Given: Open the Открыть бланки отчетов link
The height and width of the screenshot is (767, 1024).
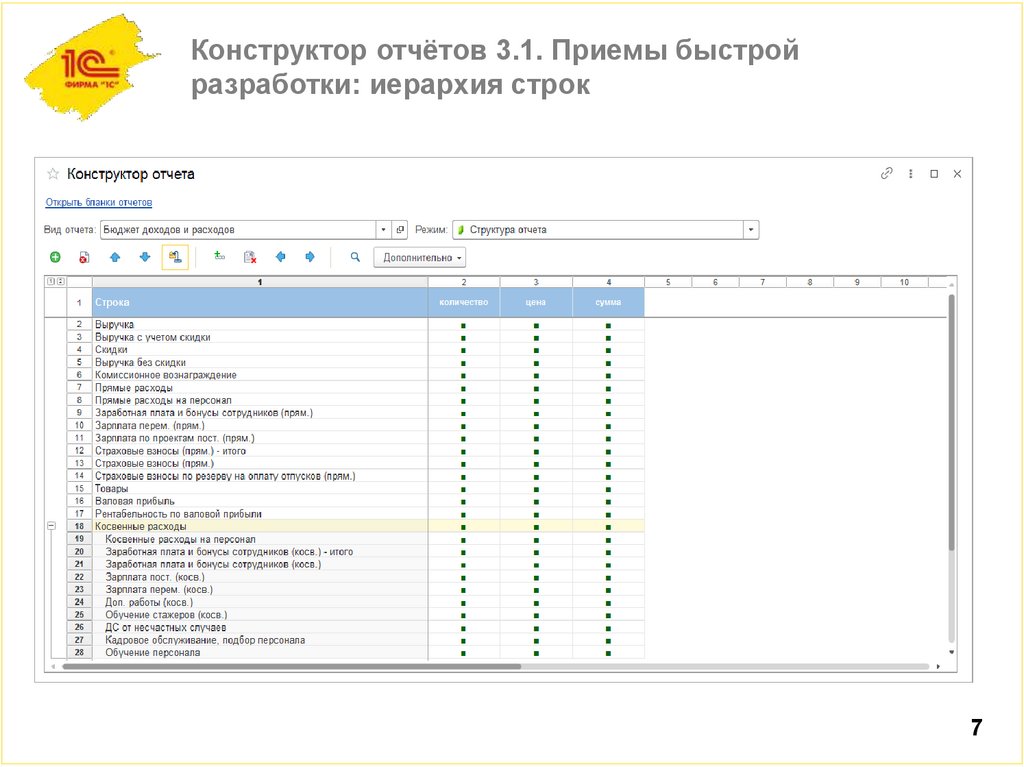Looking at the screenshot, I should (99, 202).
